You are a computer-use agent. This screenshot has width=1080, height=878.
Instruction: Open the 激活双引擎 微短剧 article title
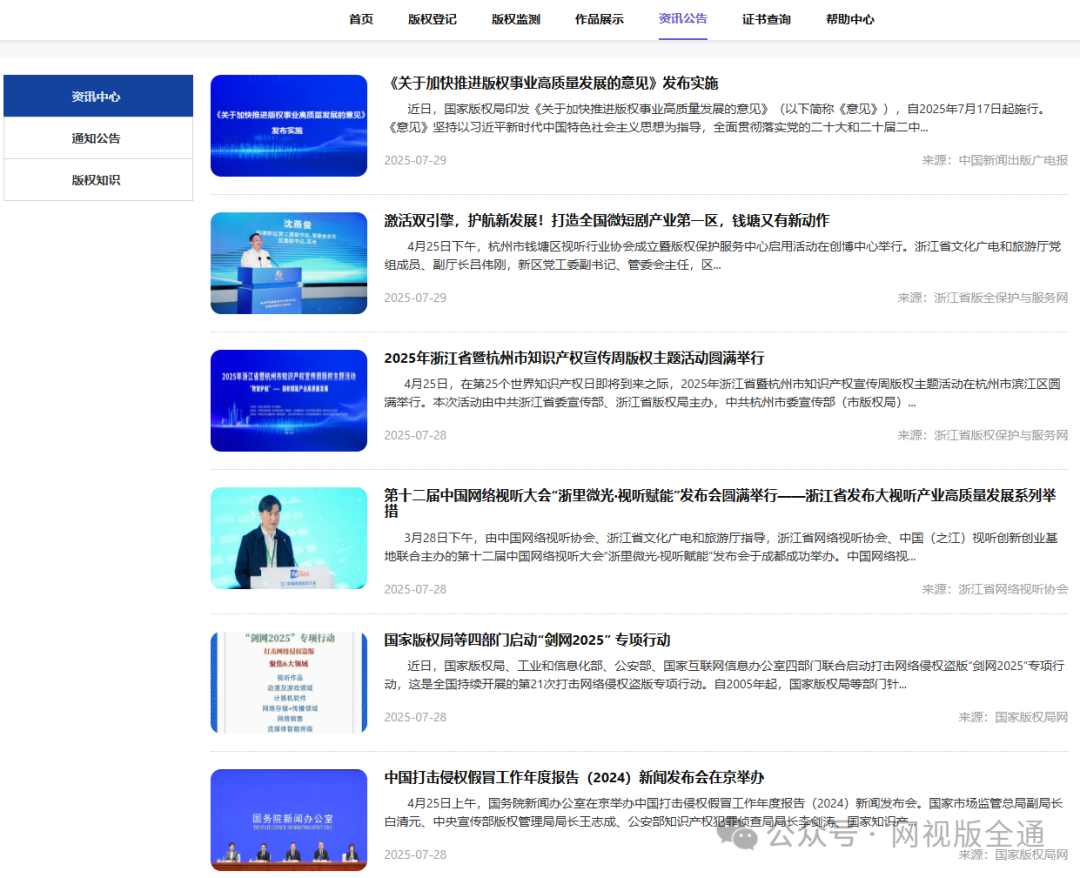(x=606, y=221)
